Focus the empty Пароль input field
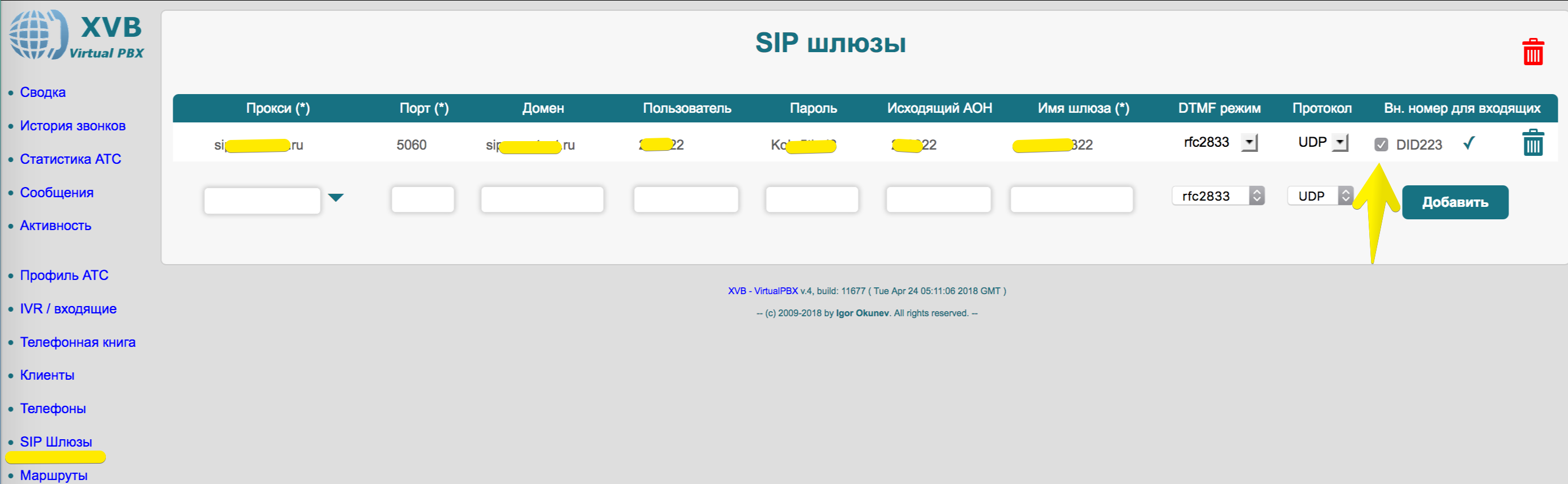 pos(811,199)
